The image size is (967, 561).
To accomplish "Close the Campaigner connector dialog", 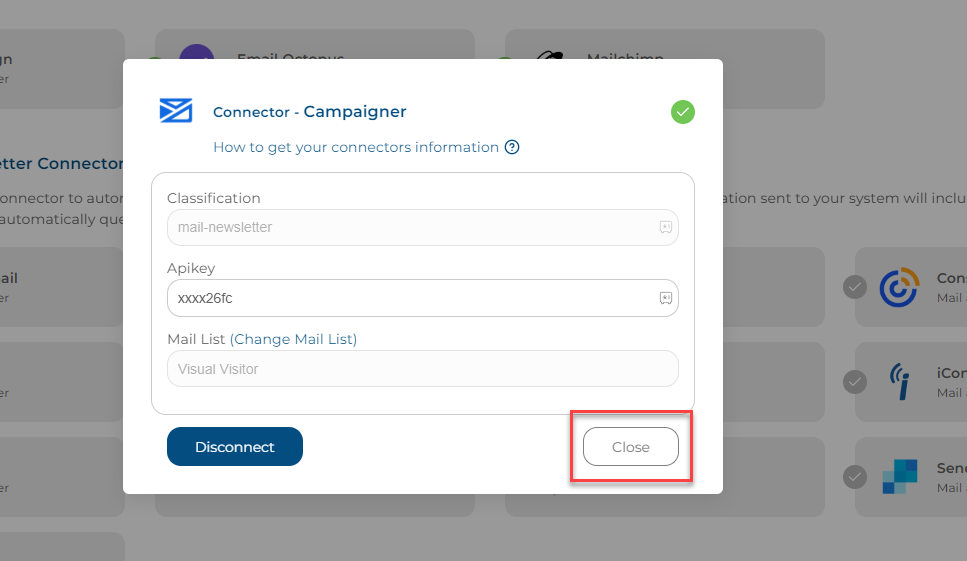I will point(631,447).
